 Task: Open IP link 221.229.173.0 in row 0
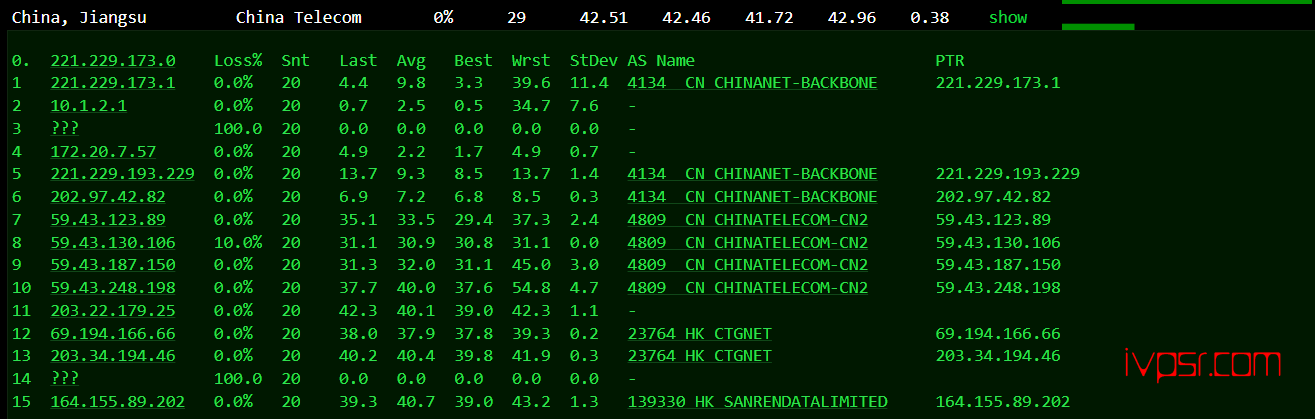(113, 61)
